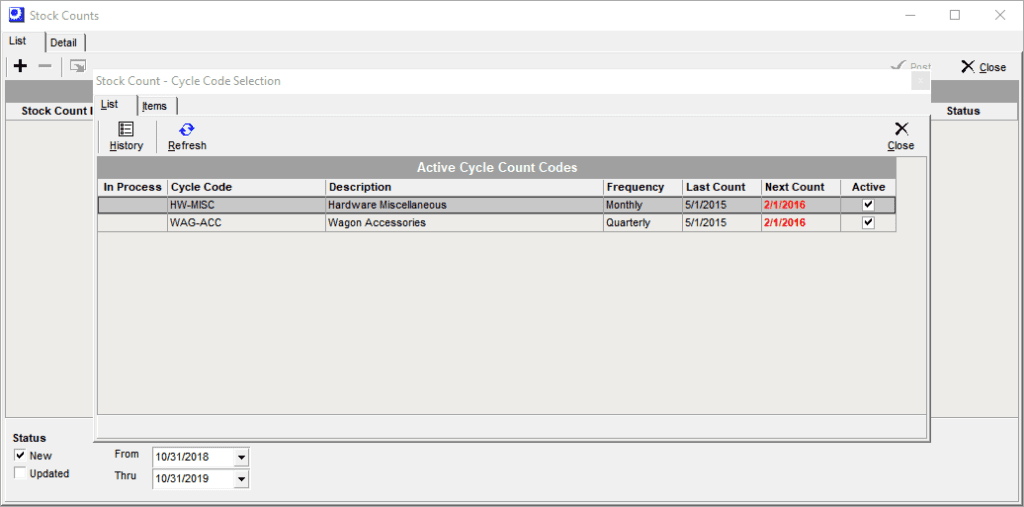
Task: Click the Thru date field 10/31/2019
Action: tap(193, 479)
